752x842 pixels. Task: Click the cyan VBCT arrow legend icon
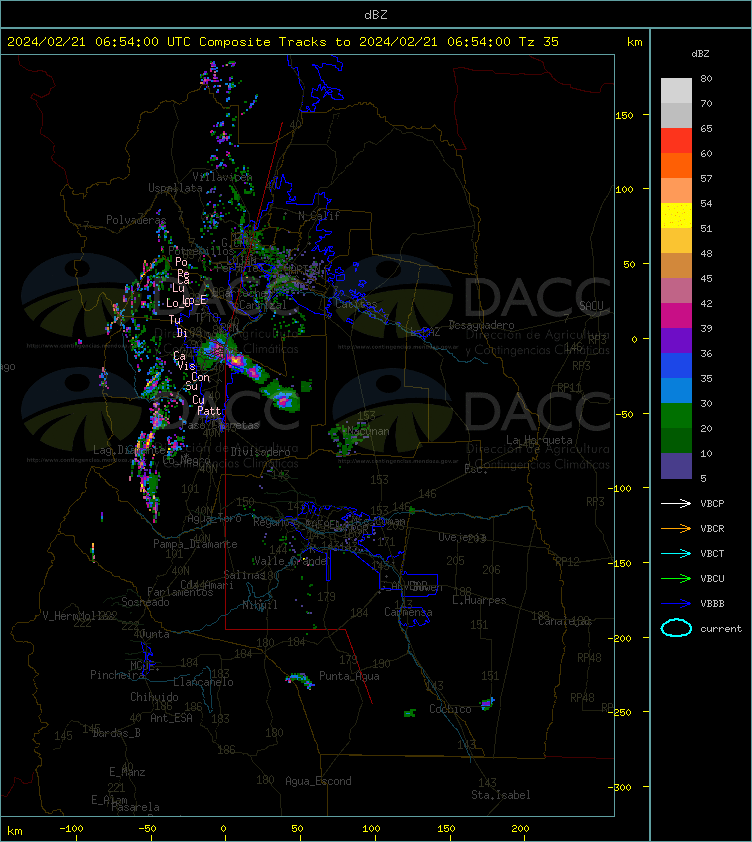(676, 553)
